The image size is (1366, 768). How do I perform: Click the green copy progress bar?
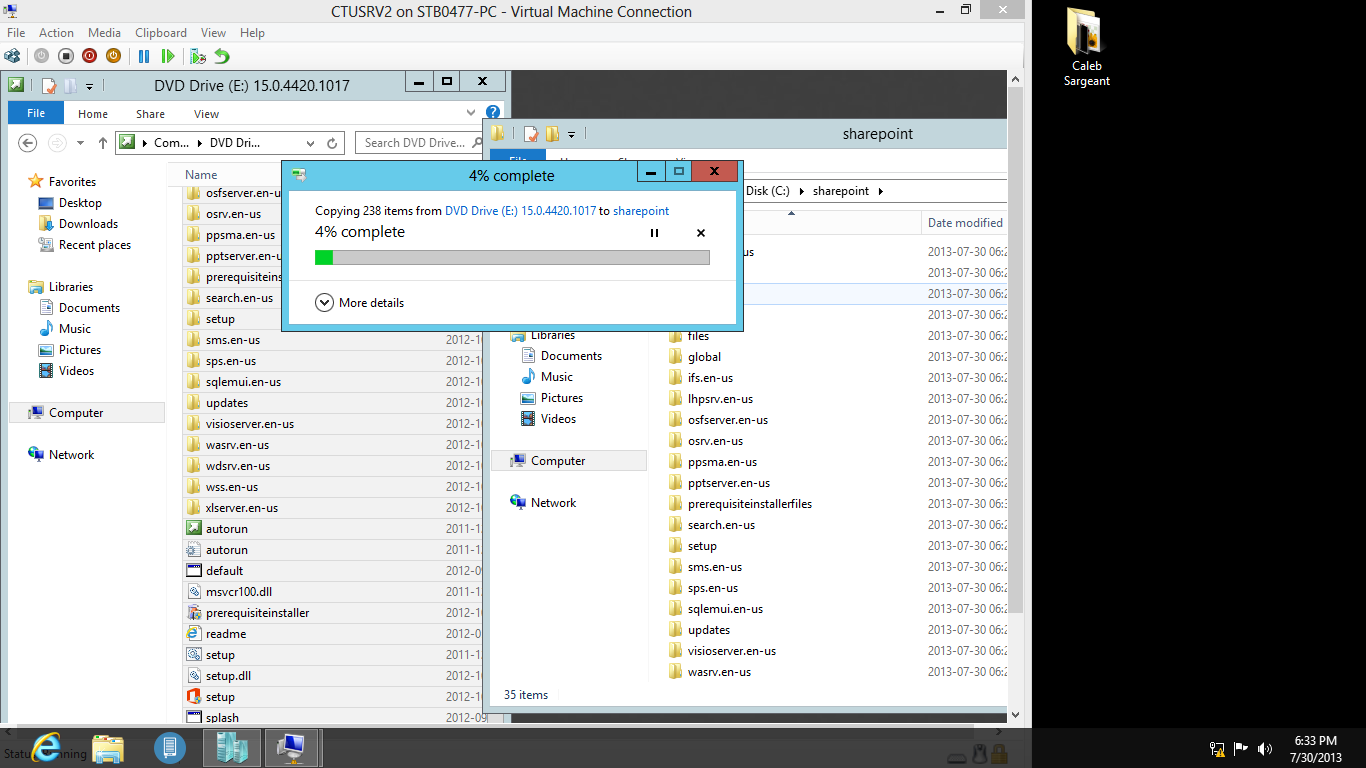[x=512, y=257]
